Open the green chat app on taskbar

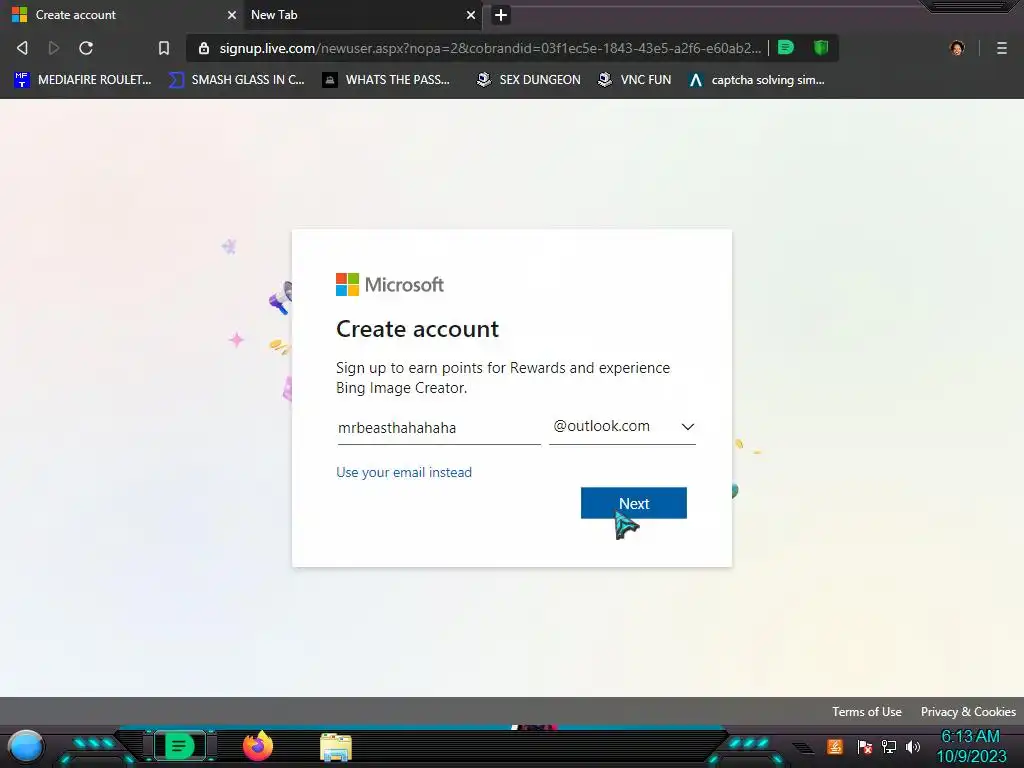click(x=179, y=746)
